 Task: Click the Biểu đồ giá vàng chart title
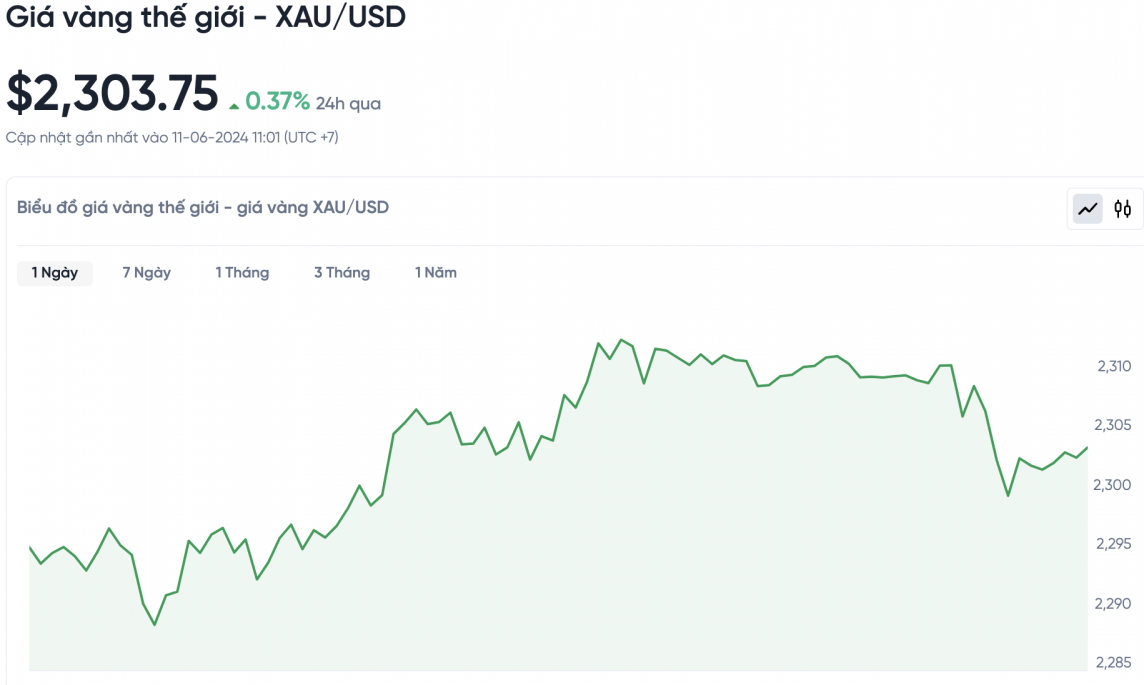pos(203,207)
